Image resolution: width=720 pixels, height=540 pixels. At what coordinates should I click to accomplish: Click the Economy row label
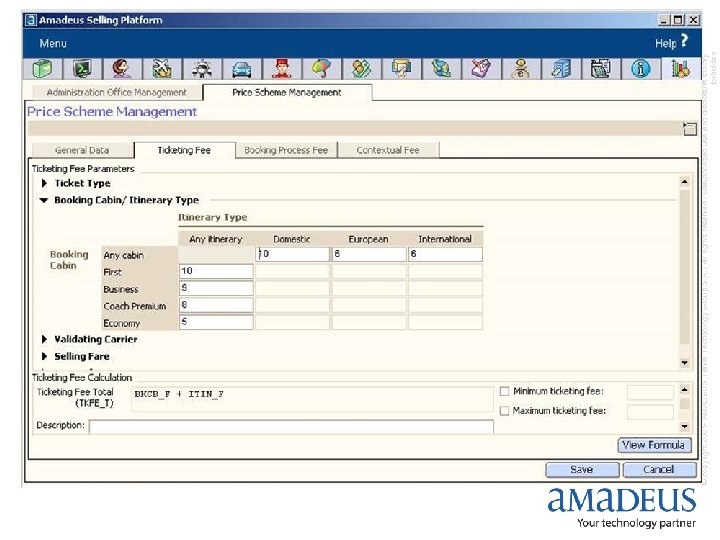tap(122, 323)
